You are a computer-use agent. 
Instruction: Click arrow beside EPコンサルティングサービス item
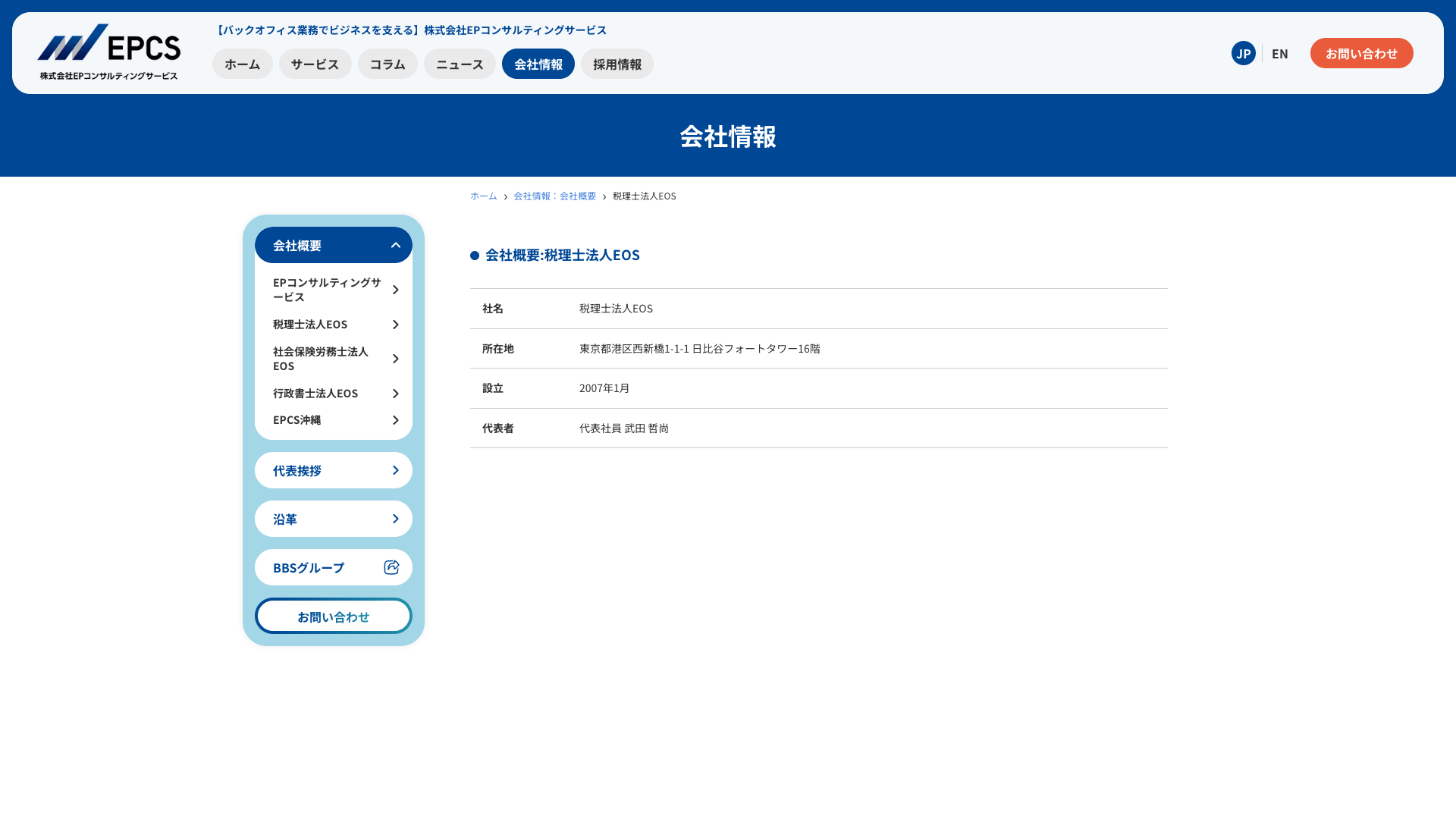[x=395, y=290]
